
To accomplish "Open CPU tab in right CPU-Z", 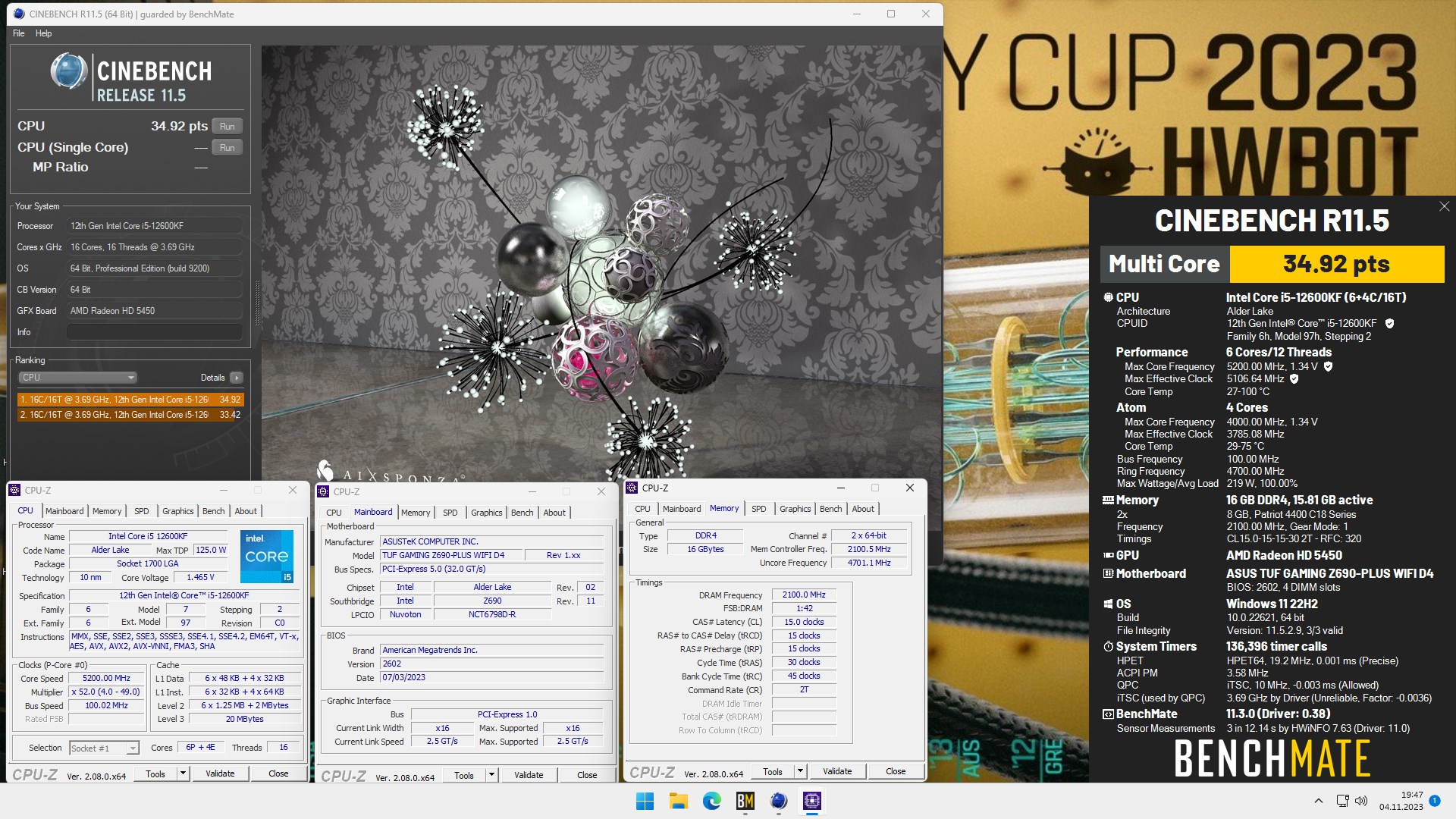I will coord(642,509).
